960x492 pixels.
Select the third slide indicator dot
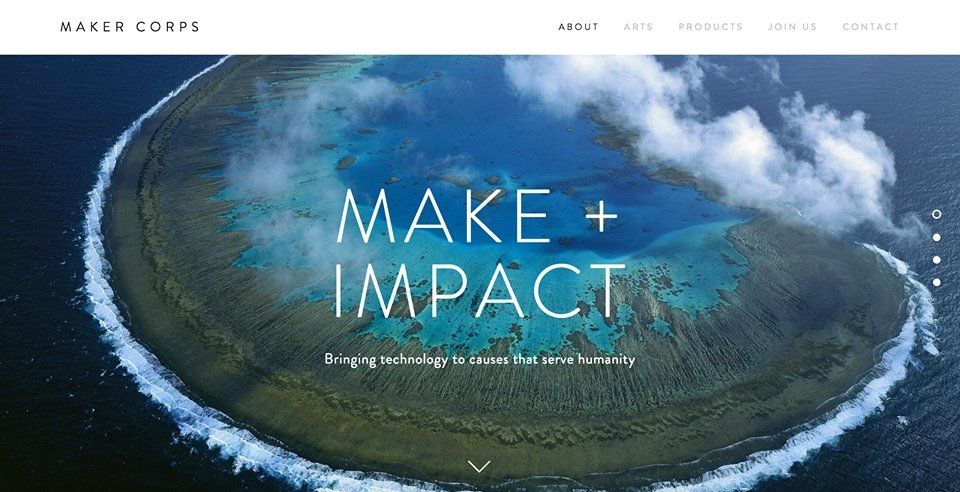[936, 260]
